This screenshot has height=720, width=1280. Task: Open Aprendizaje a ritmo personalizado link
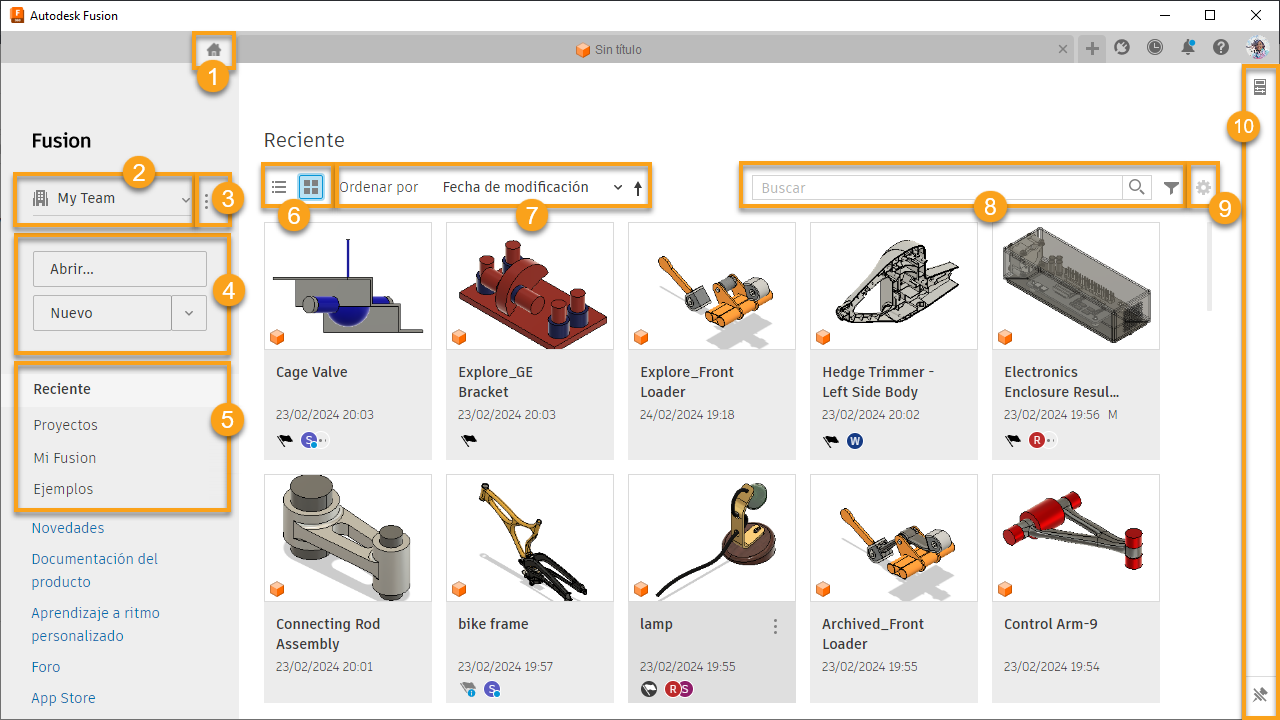(x=96, y=624)
